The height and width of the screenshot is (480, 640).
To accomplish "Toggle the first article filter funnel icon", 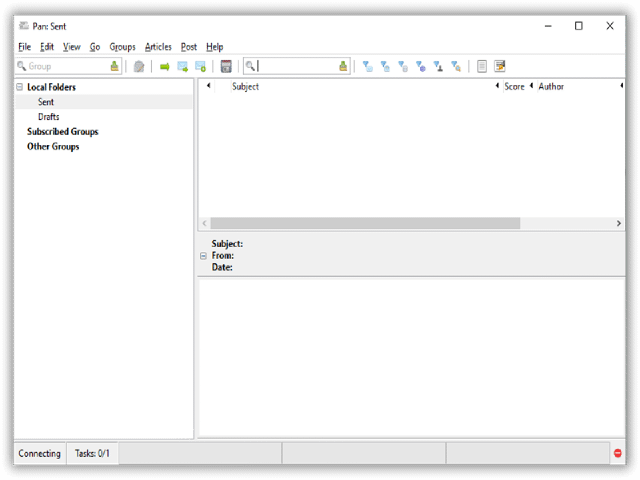I will click(x=368, y=66).
